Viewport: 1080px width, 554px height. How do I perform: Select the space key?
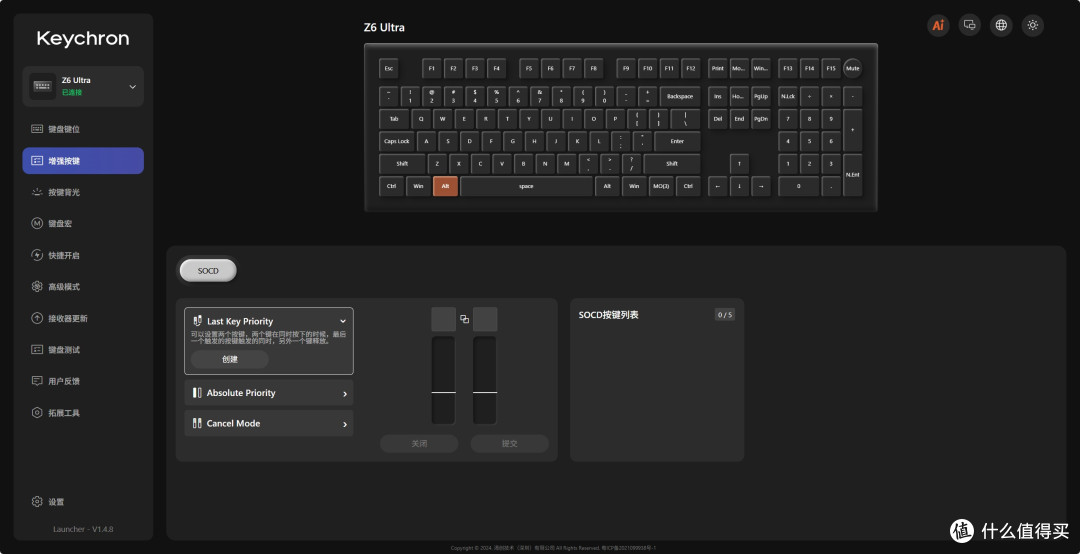[526, 186]
